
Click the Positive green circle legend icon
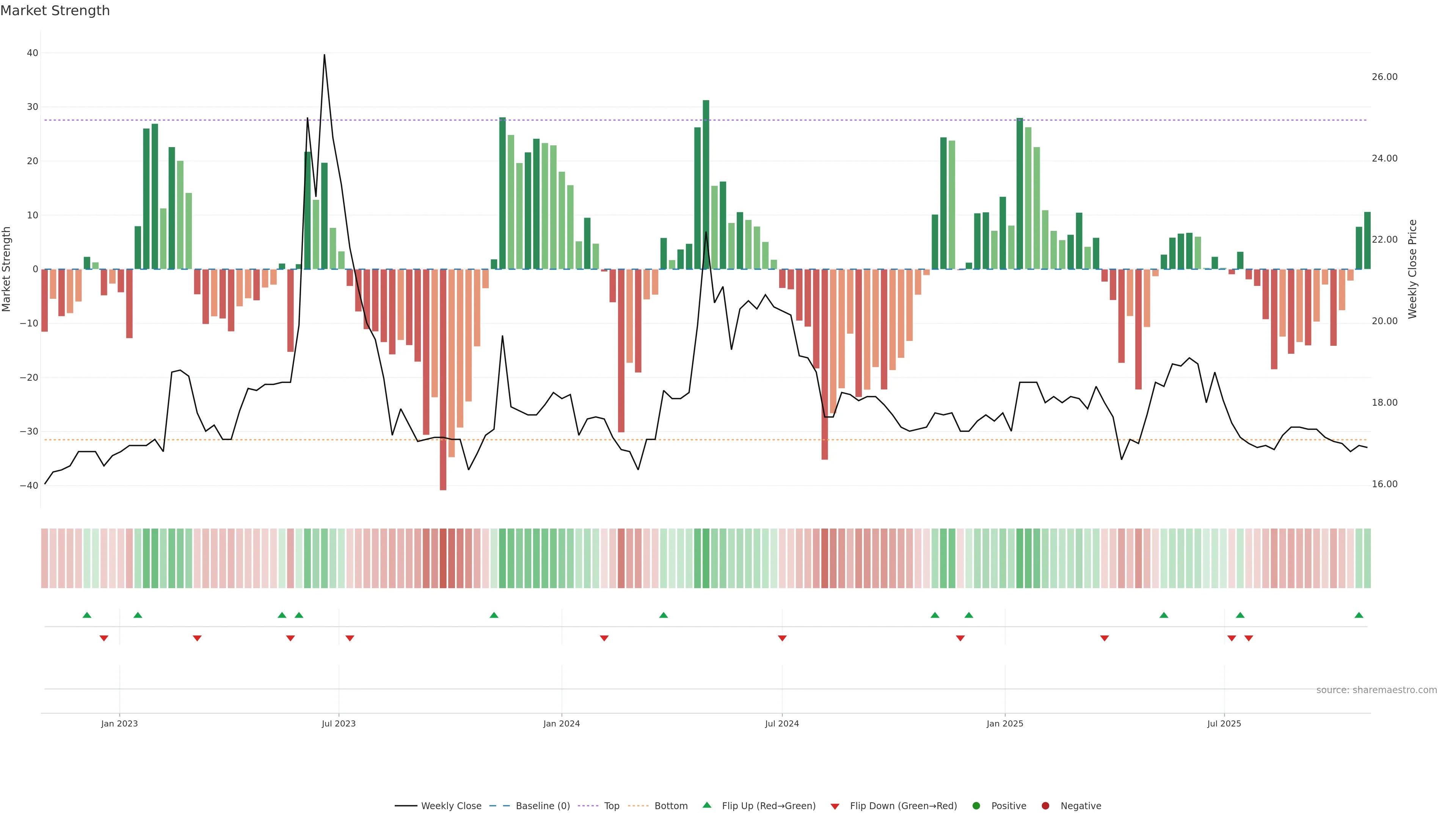click(976, 806)
